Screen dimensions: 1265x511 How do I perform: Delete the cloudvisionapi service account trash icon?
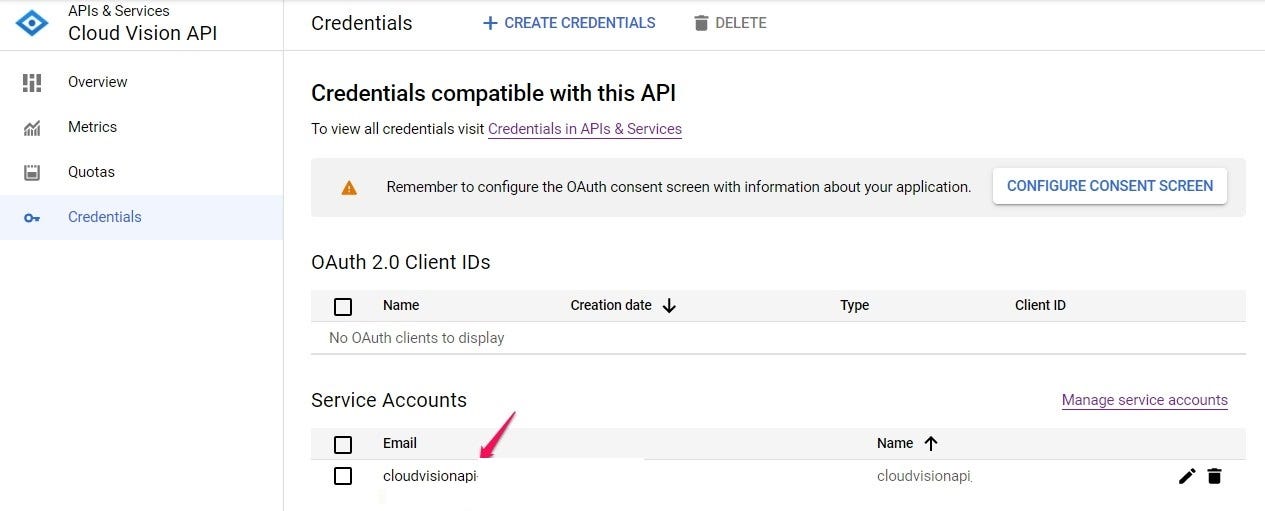click(x=1214, y=476)
